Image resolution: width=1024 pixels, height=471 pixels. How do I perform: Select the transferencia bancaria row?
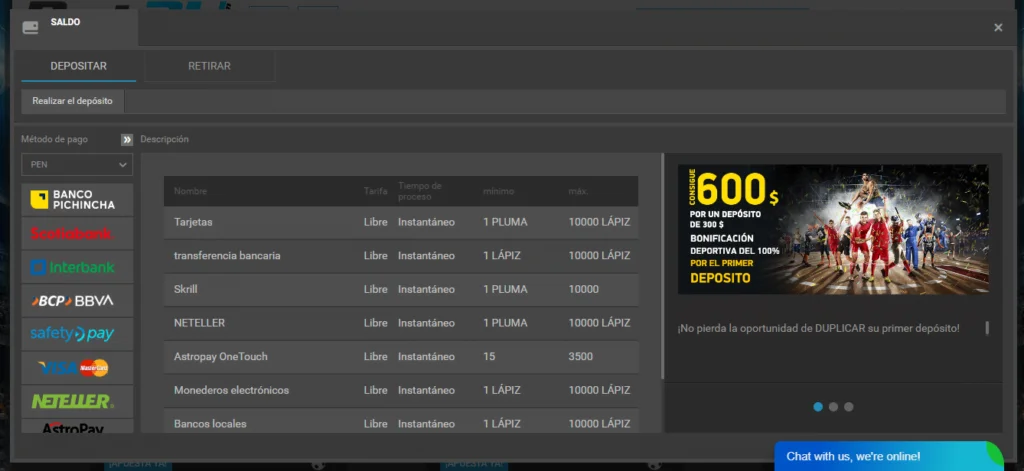pos(401,255)
